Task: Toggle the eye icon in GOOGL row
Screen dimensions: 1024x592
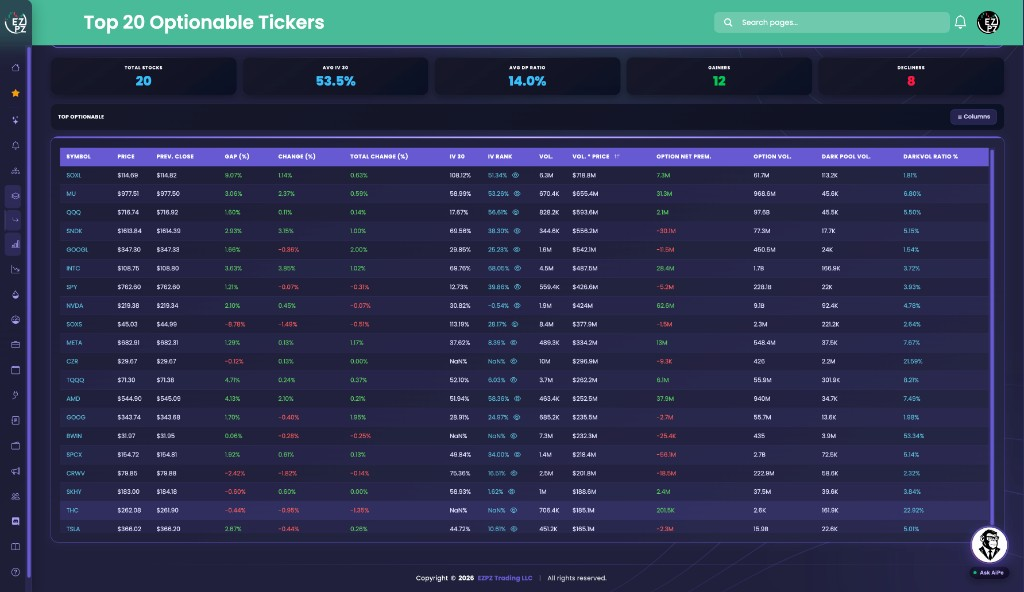Action: [x=516, y=250]
